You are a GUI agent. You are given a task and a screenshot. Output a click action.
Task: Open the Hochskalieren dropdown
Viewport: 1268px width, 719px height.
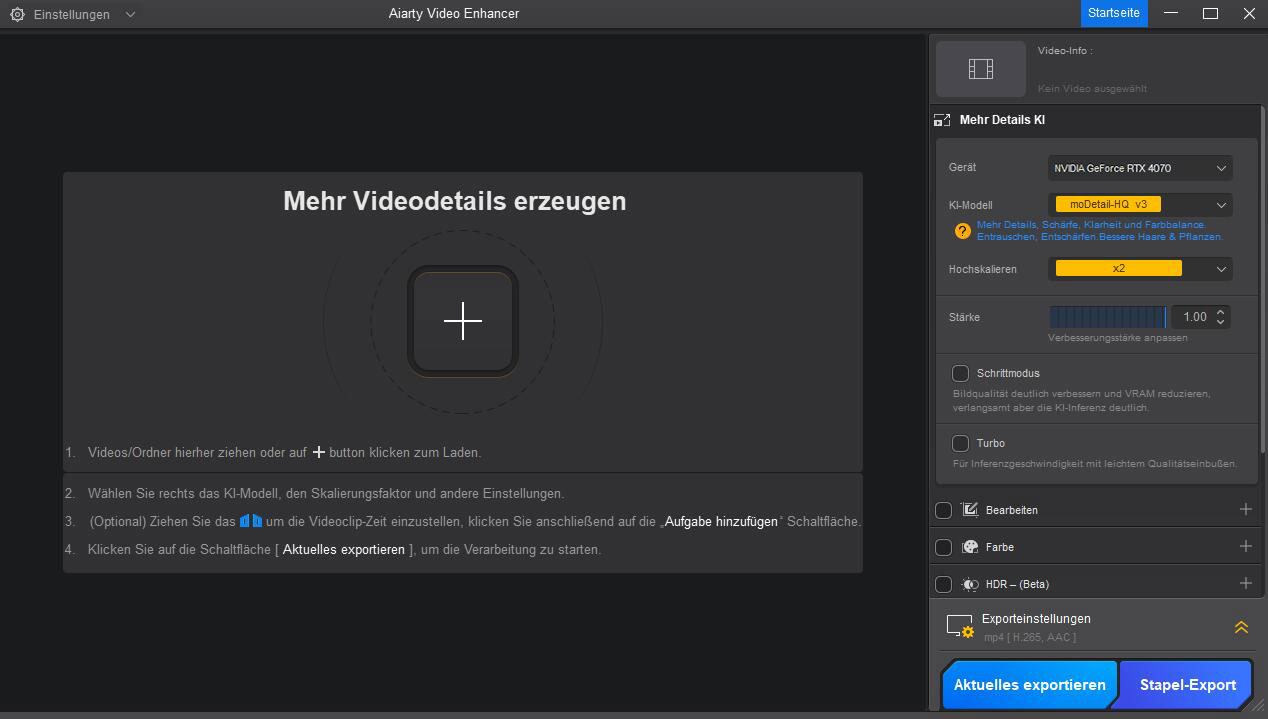point(1139,269)
